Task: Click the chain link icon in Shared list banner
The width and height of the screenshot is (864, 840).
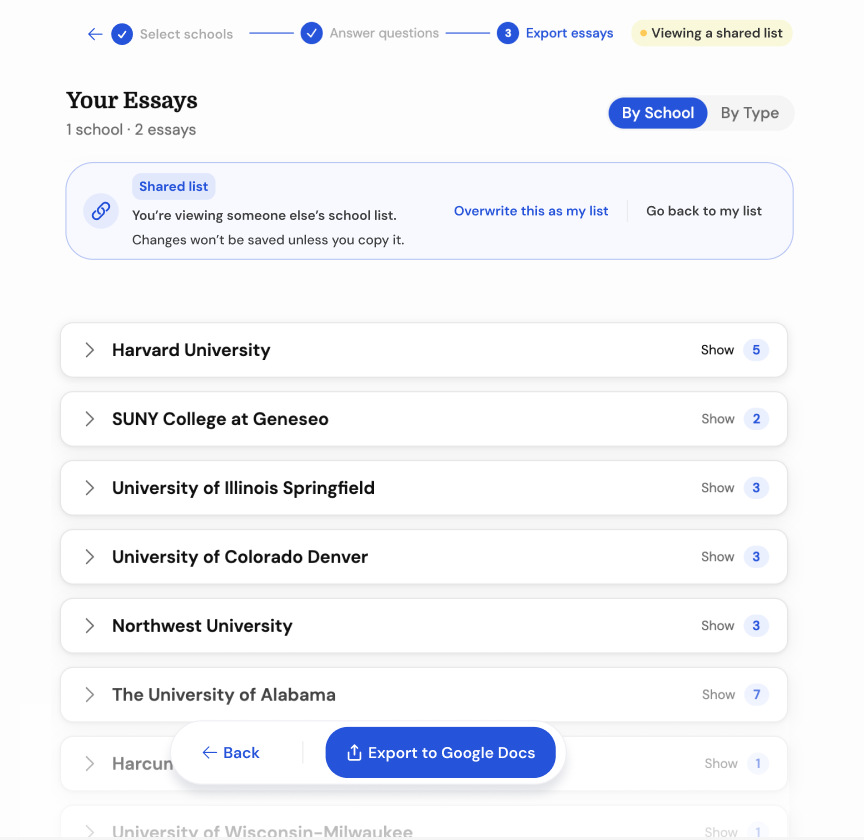Action: (101, 211)
